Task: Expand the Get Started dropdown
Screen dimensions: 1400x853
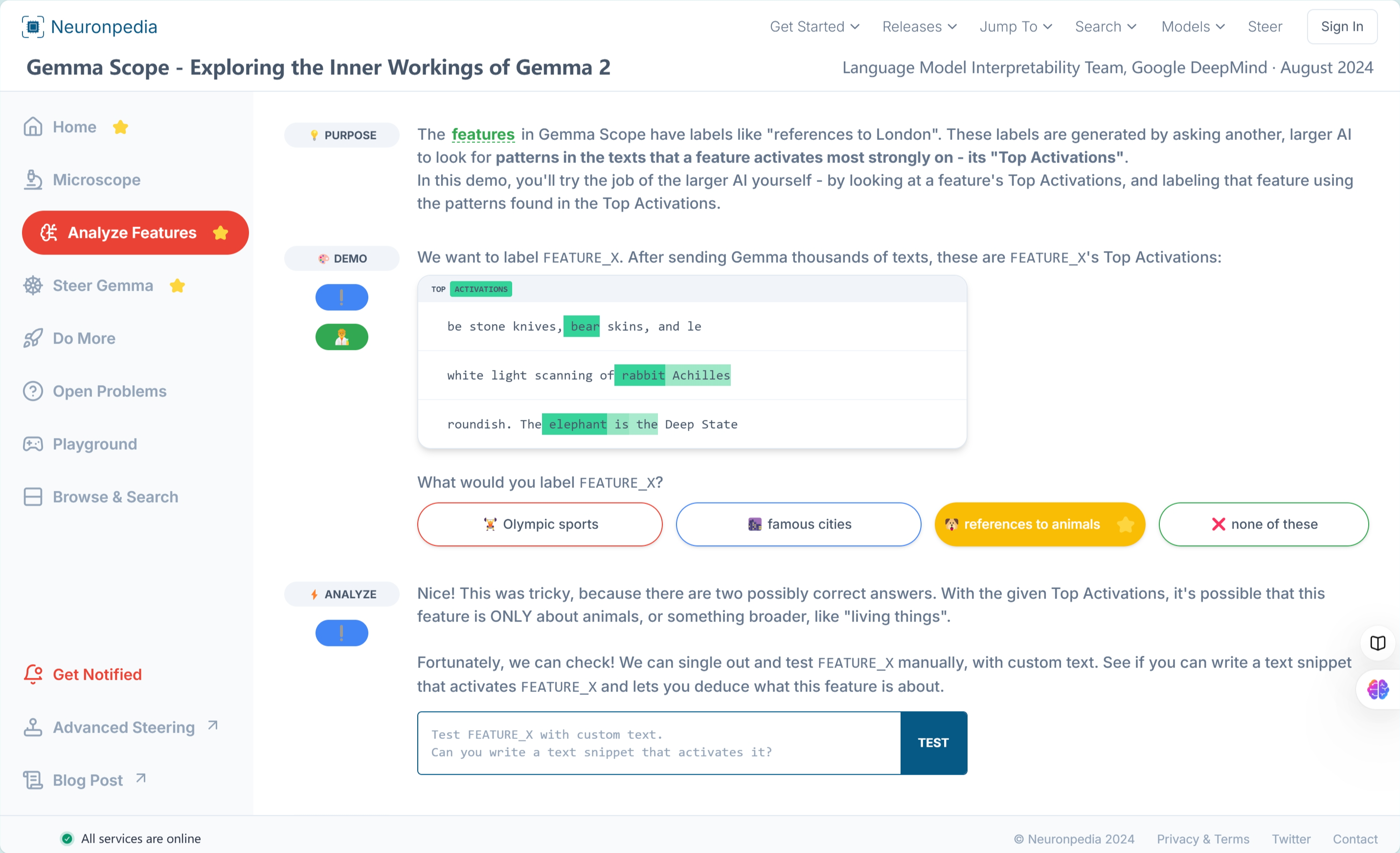Action: 814,27
